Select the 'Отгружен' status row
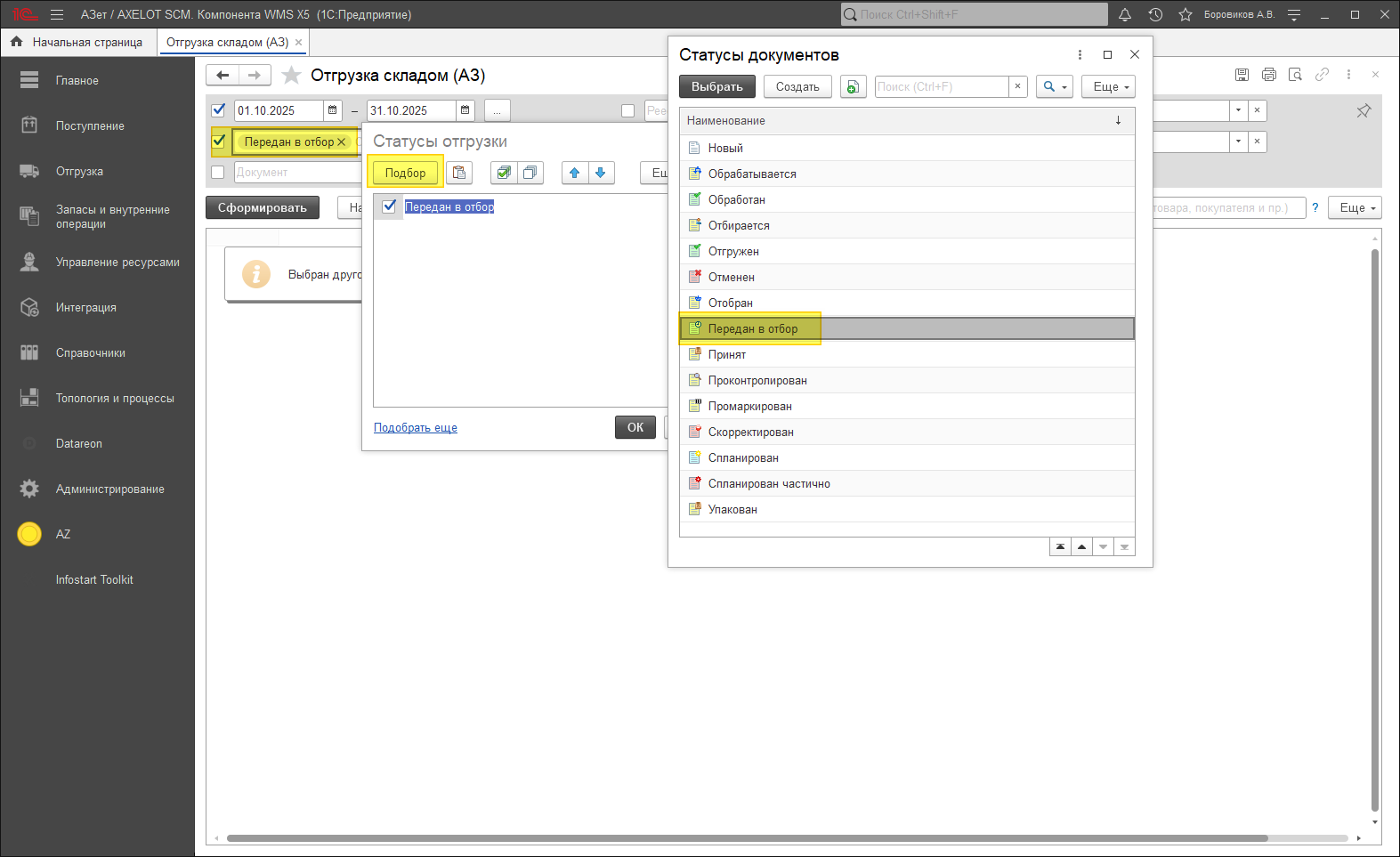This screenshot has width=1400, height=857. click(x=733, y=251)
